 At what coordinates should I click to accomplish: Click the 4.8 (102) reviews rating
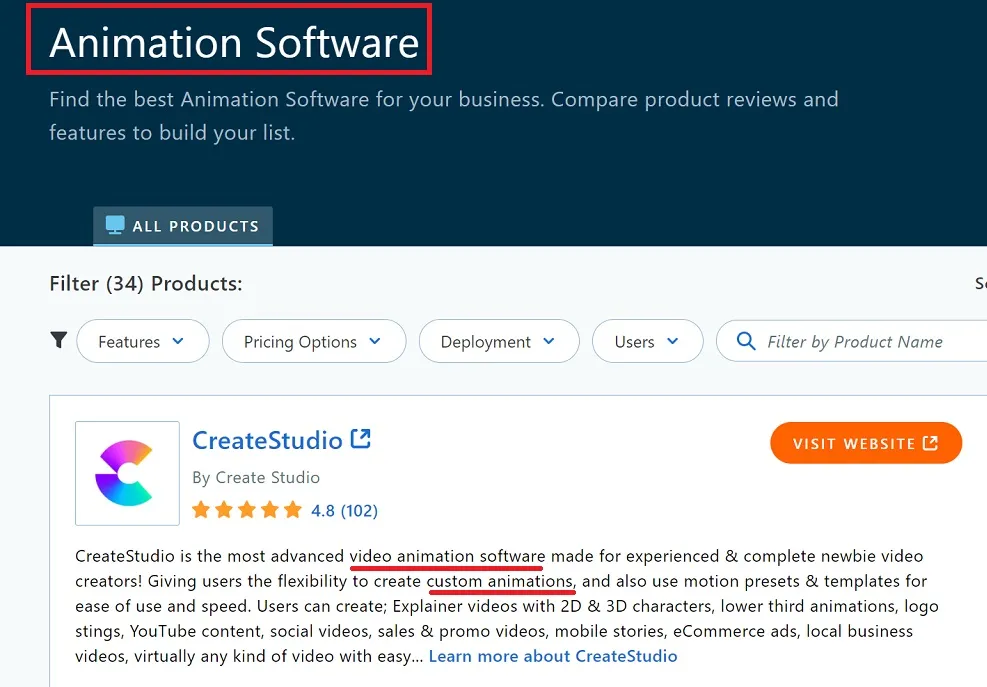click(344, 511)
